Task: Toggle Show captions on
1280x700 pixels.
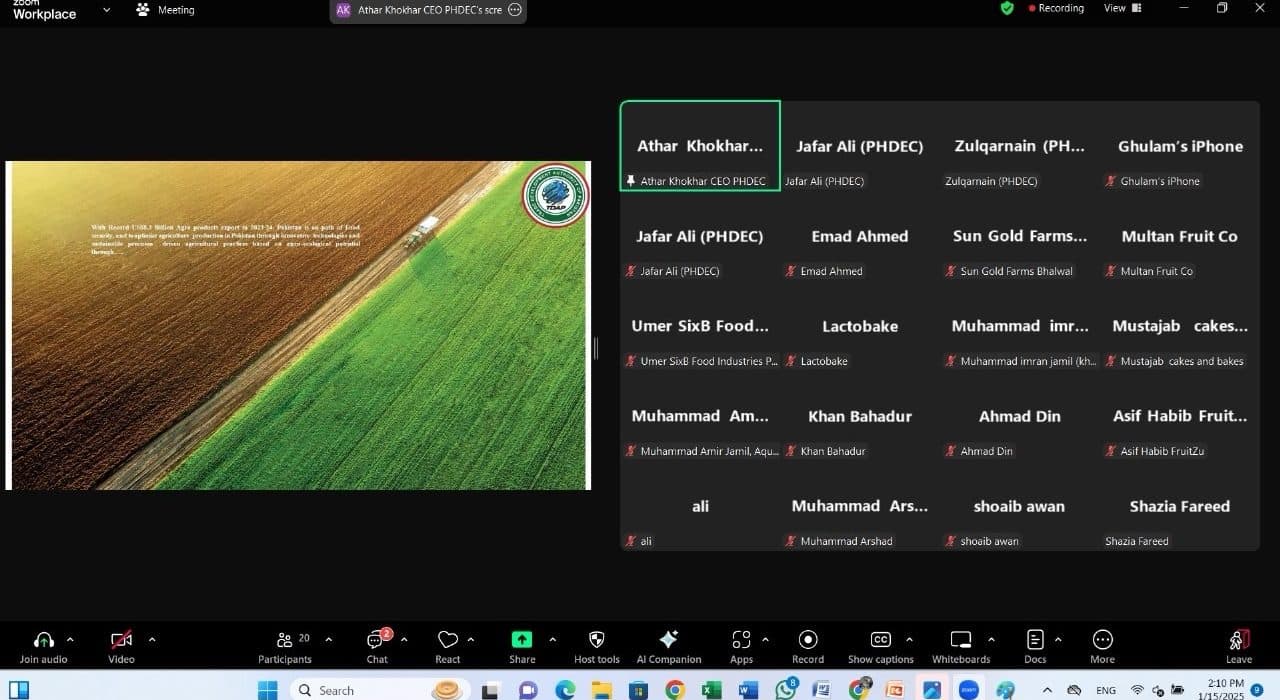Action: (880, 641)
